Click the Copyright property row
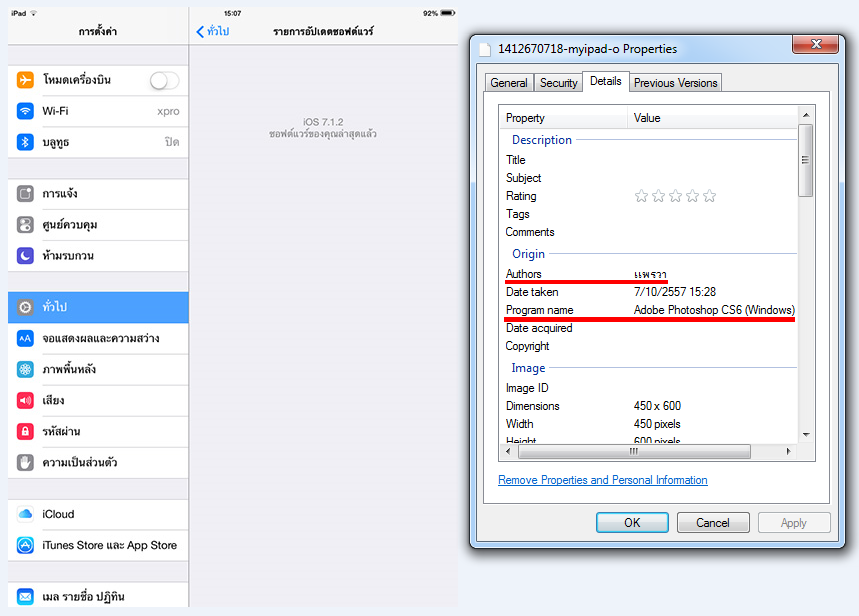The image size is (859, 616). click(x=649, y=346)
